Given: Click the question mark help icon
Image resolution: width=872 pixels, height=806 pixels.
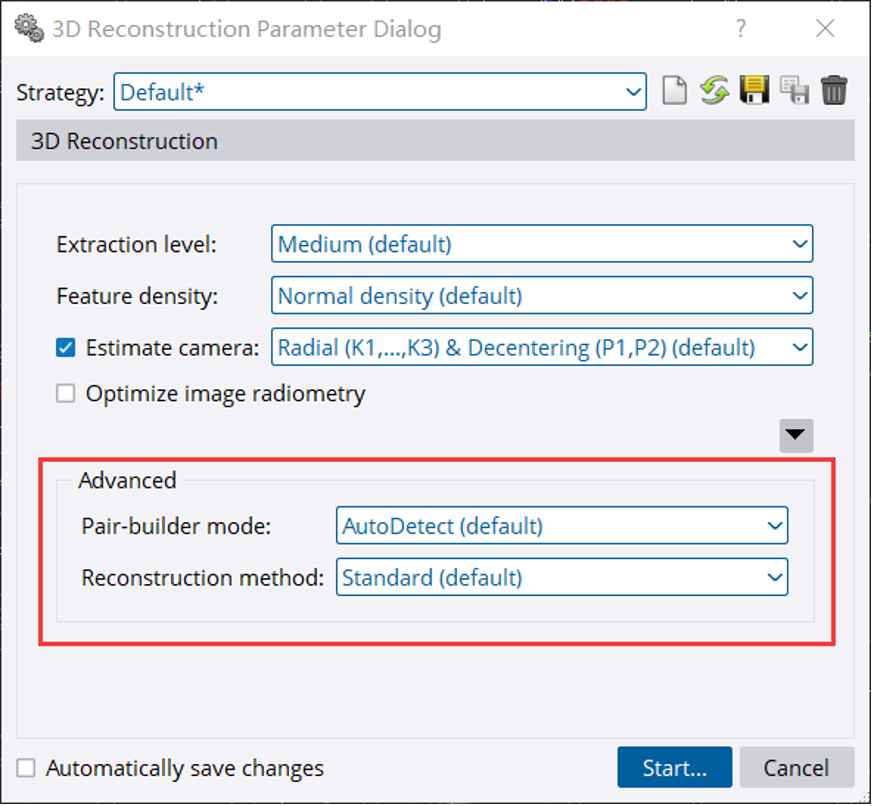Looking at the screenshot, I should (x=741, y=29).
